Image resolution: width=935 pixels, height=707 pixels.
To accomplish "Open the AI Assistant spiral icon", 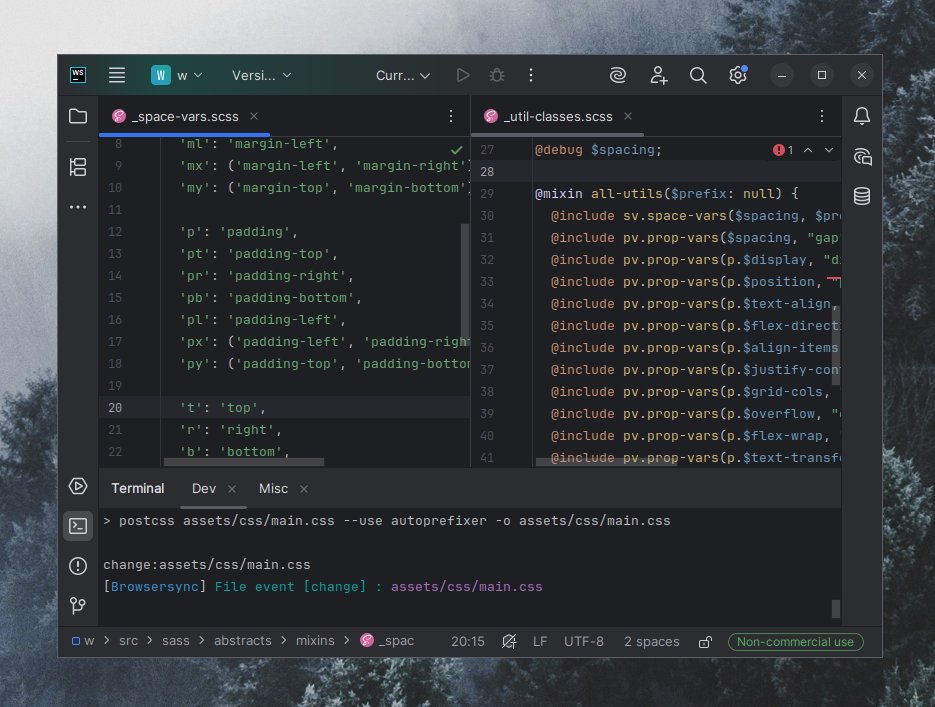I will [x=618, y=75].
